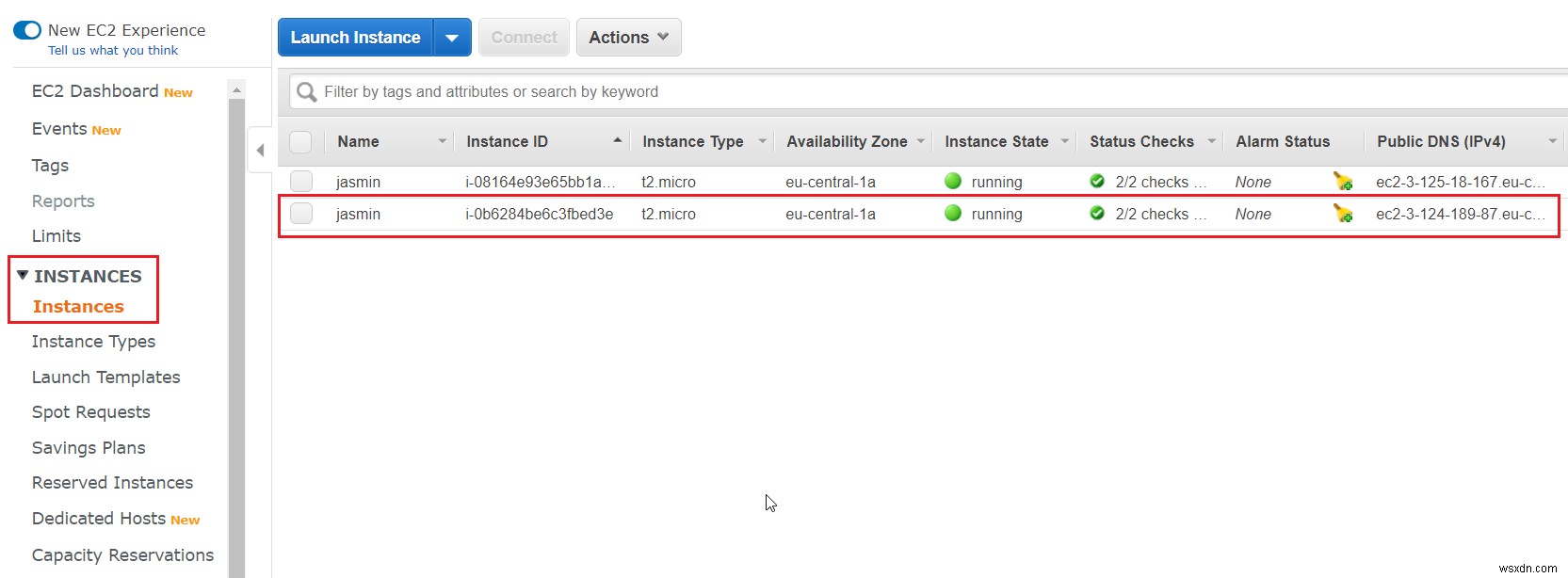Click alarm bell icon for instance i-0b6284be6c3fbed3e
The height and width of the screenshot is (578, 1568).
[1343, 214]
